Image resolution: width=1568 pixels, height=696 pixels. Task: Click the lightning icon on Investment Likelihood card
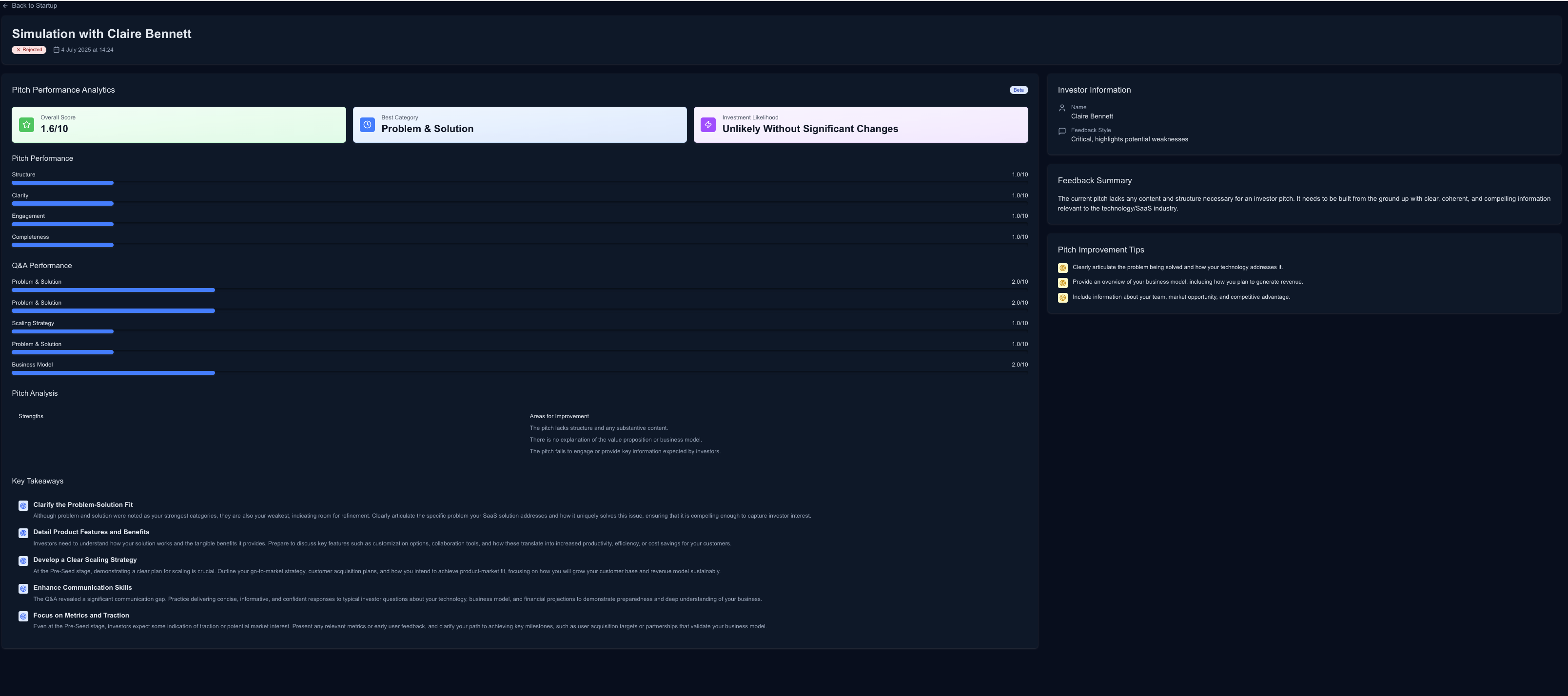pyautogui.click(x=707, y=124)
